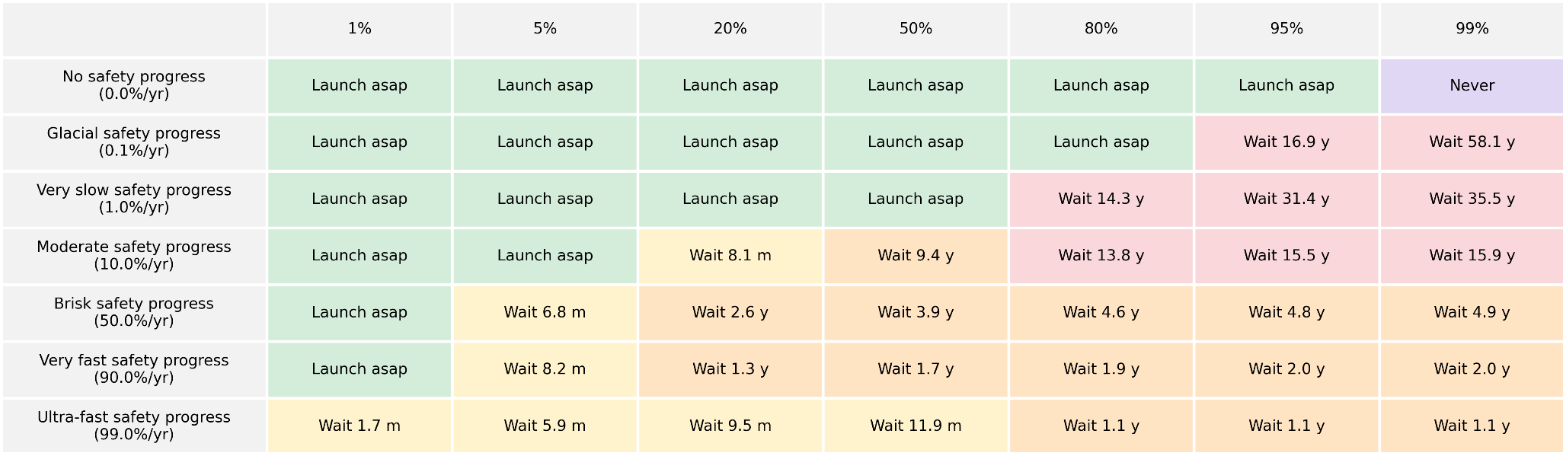Click the purple Never cell
The width and height of the screenshot is (1564, 452).
[x=1471, y=85]
